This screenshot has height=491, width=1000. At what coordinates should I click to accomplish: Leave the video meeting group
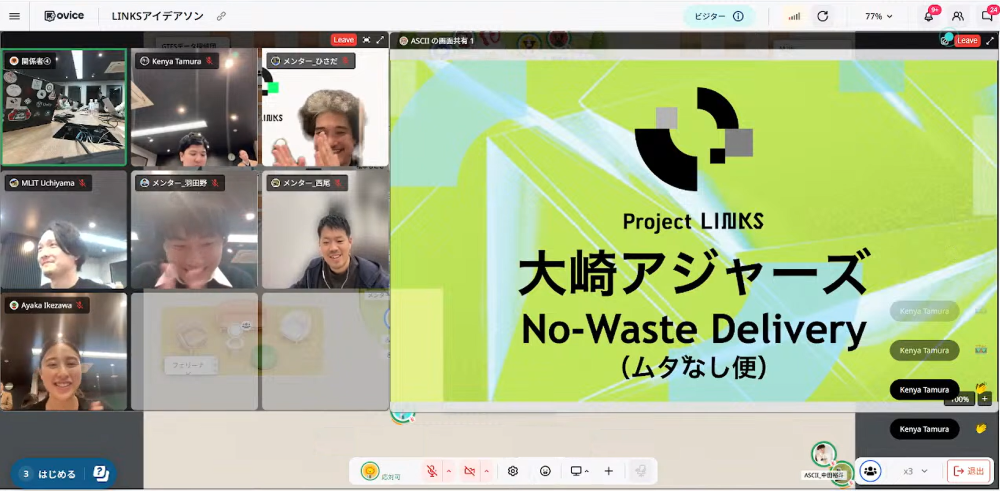(x=344, y=40)
